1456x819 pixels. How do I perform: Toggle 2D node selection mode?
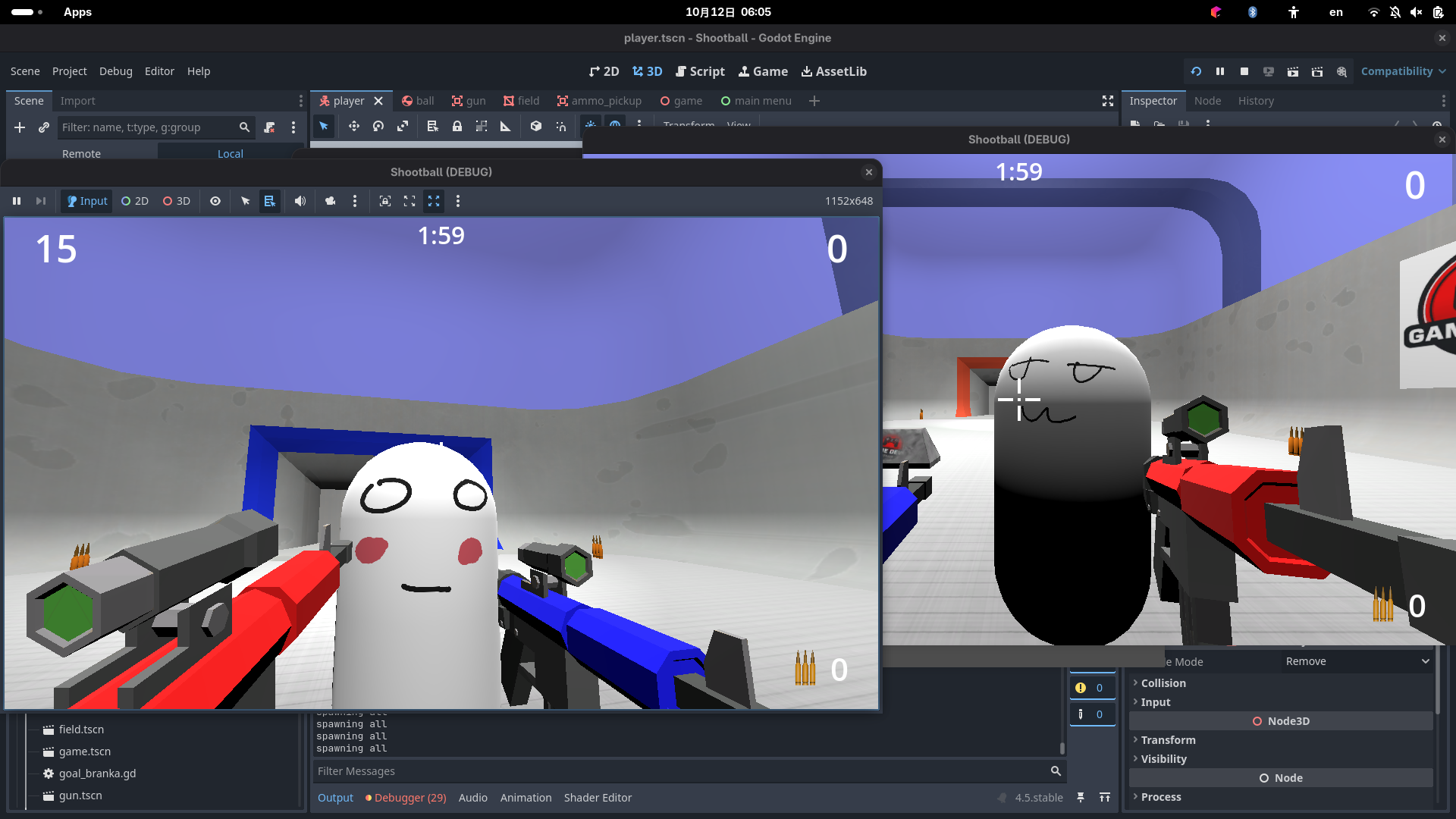(x=135, y=201)
